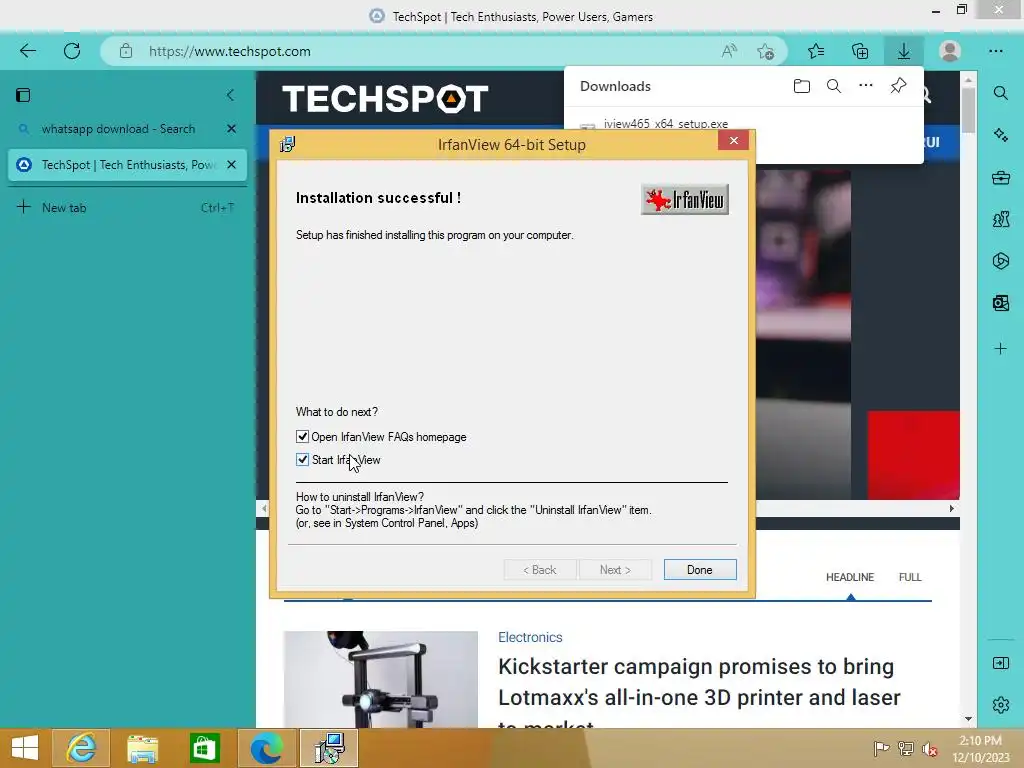Open the Edge sidebar Discover sparkle icon

pyautogui.click(x=1000, y=135)
